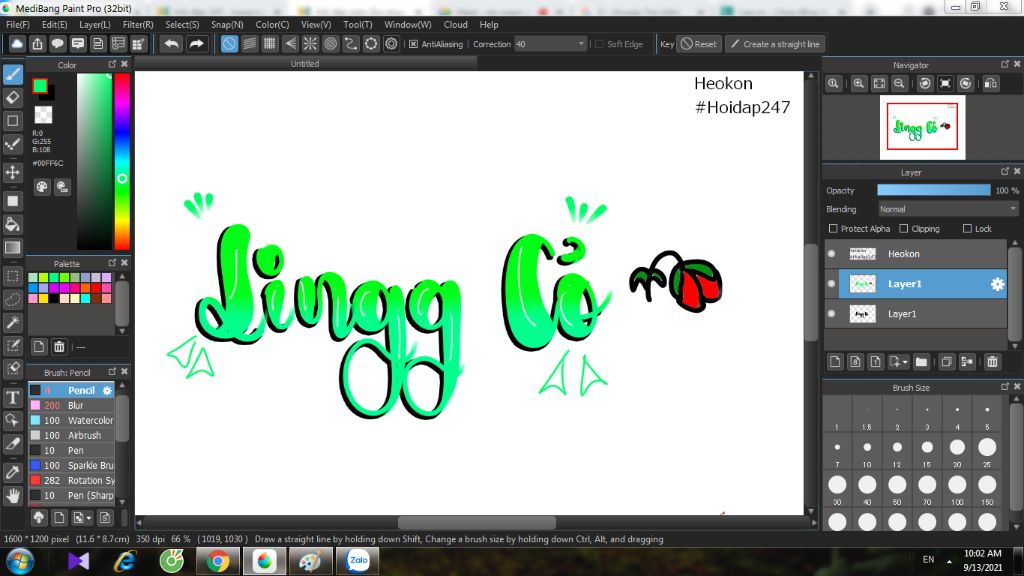Open the Window menu
This screenshot has height=576, width=1024.
pos(408,24)
